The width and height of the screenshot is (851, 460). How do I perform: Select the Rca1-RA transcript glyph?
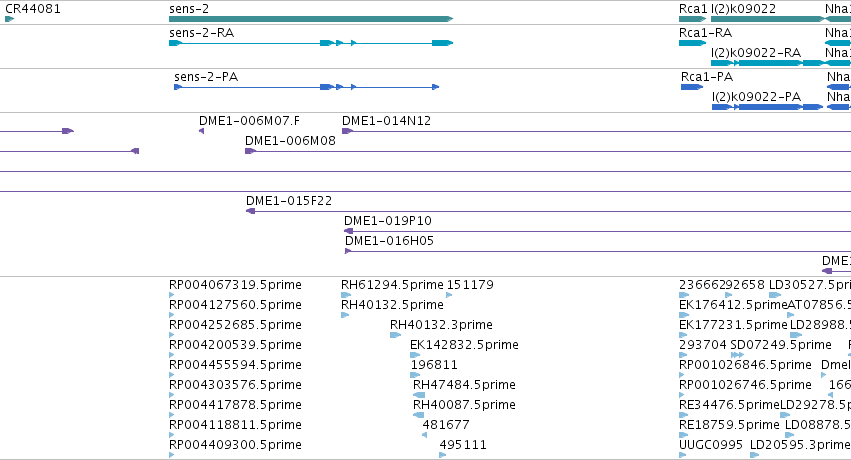click(x=693, y=43)
